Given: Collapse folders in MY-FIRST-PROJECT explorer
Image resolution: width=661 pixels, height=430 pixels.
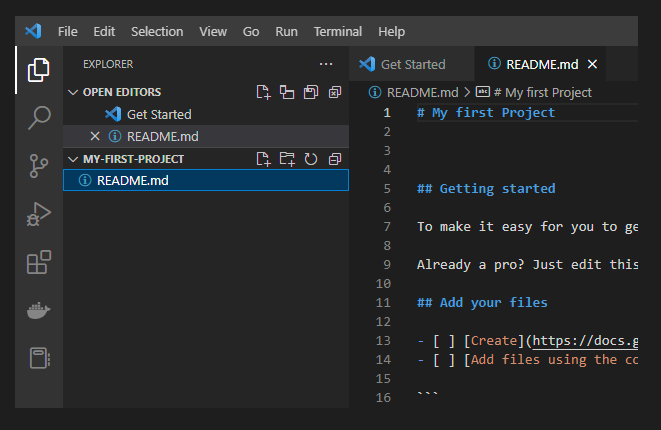Looking at the screenshot, I should 335,159.
